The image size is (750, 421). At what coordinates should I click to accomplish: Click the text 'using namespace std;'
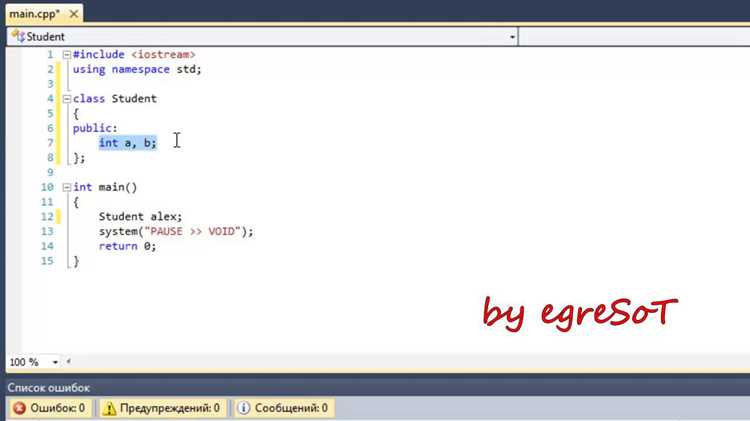[x=137, y=69]
